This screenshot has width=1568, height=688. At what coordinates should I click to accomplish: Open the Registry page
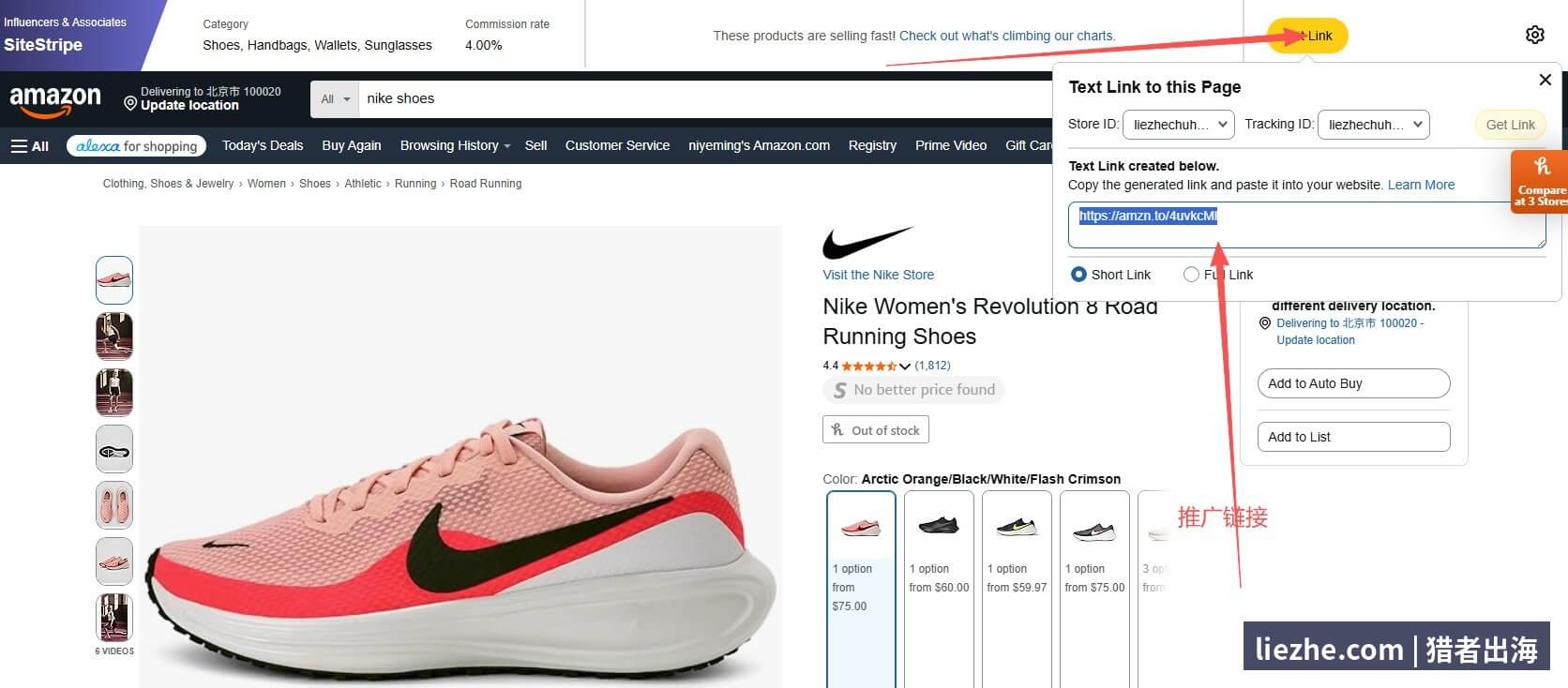[872, 146]
